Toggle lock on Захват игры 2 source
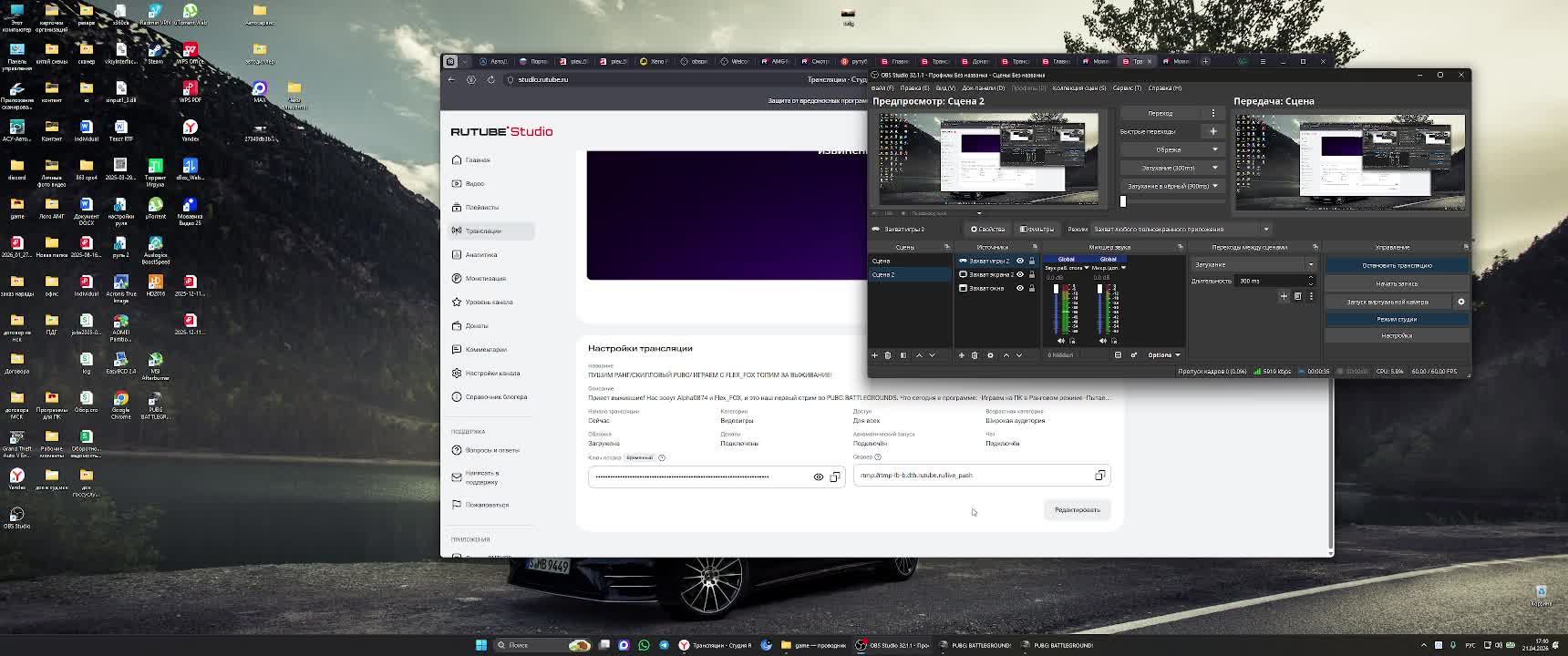 click(1032, 261)
